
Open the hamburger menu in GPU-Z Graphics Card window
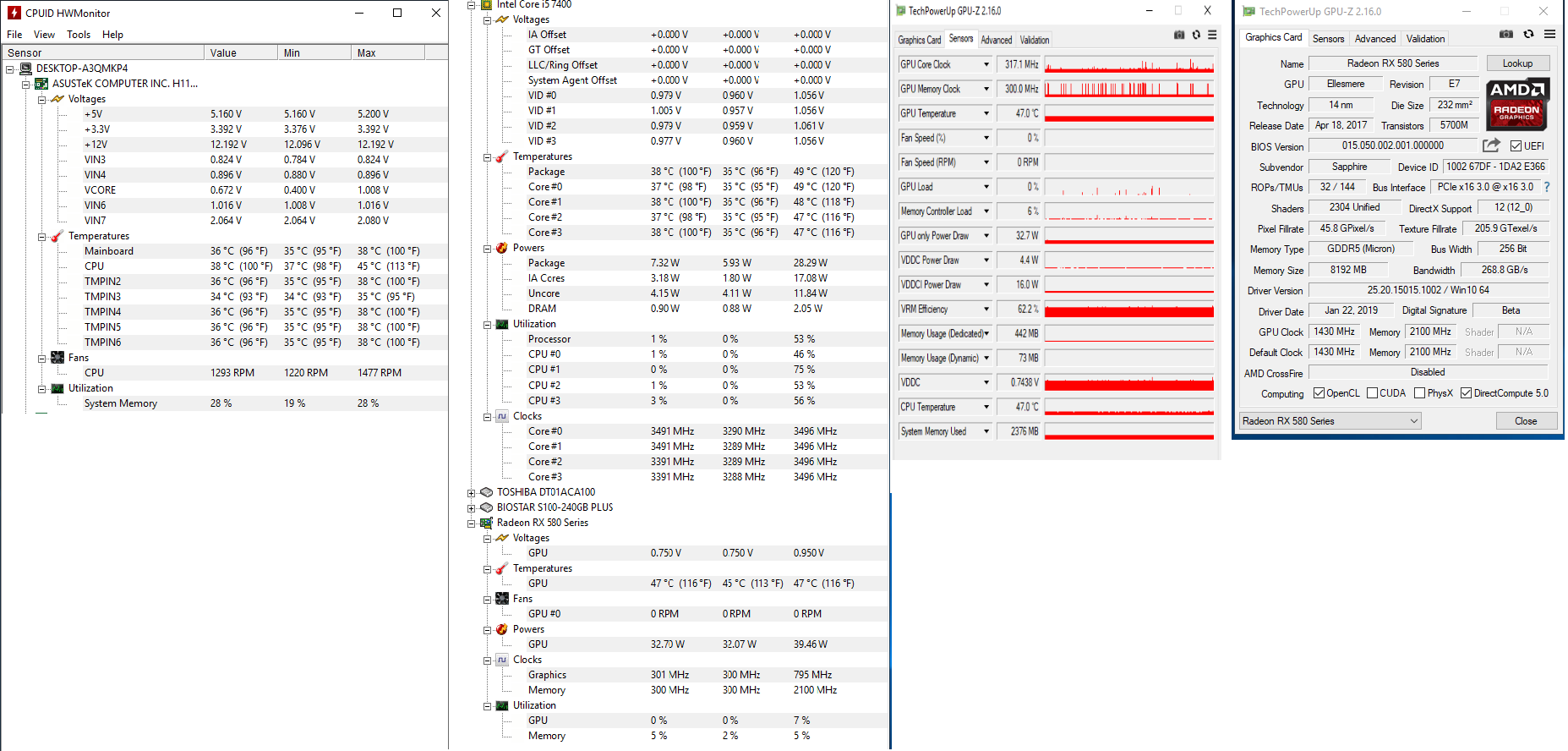1549,34
